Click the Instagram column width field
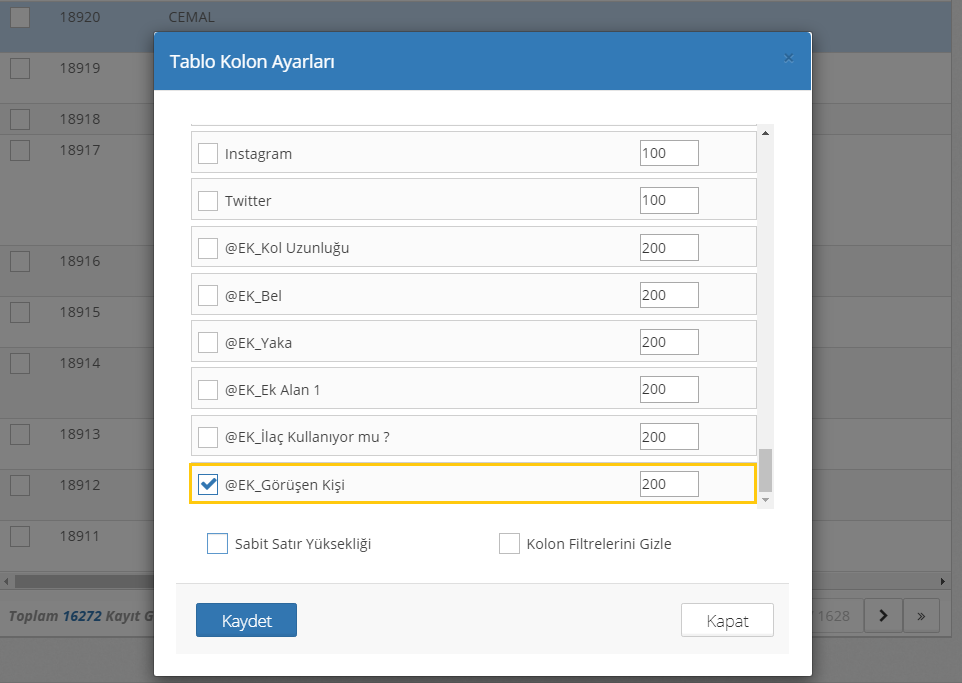962x683 pixels. pos(668,153)
